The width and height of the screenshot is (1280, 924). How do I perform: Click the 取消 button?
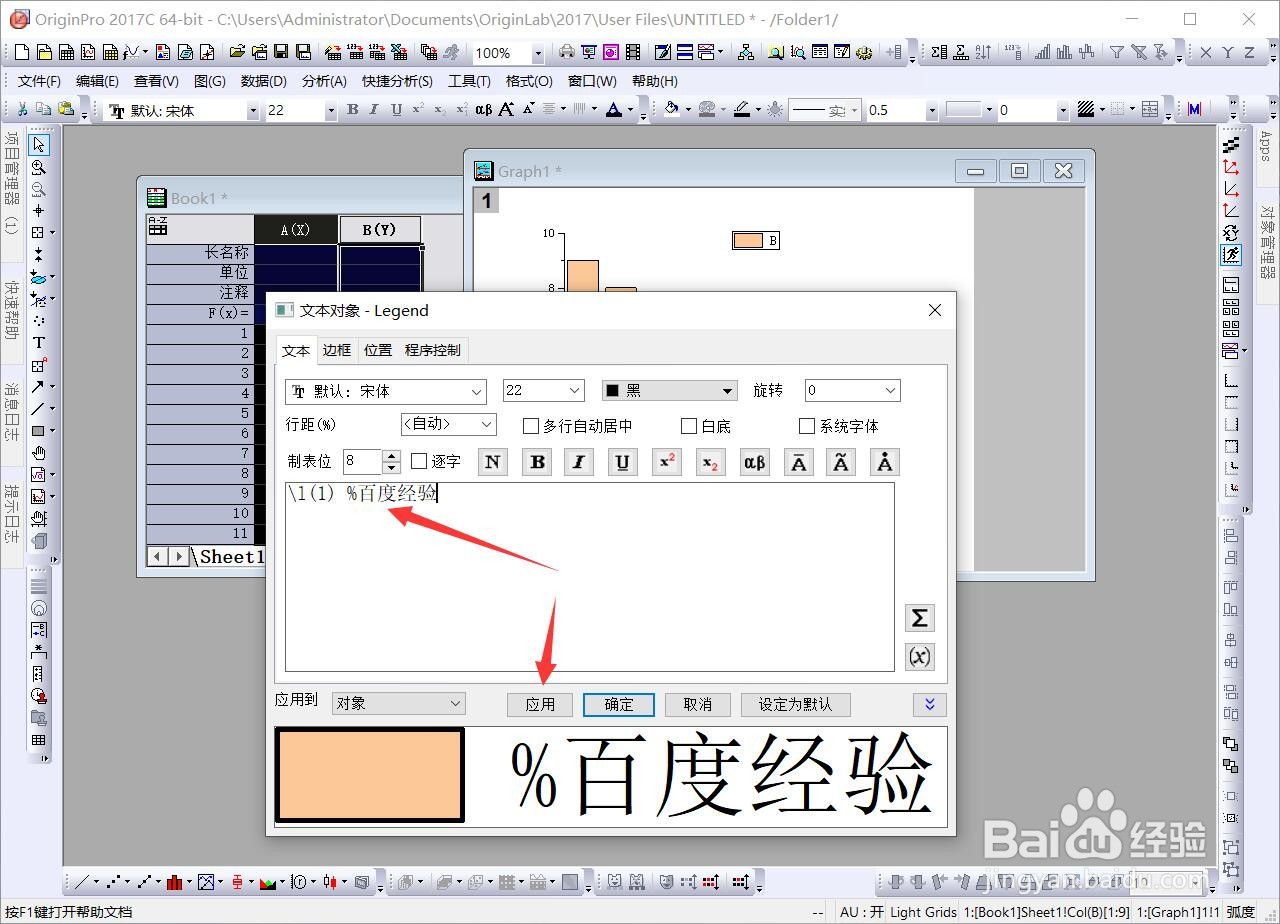pyautogui.click(x=698, y=704)
